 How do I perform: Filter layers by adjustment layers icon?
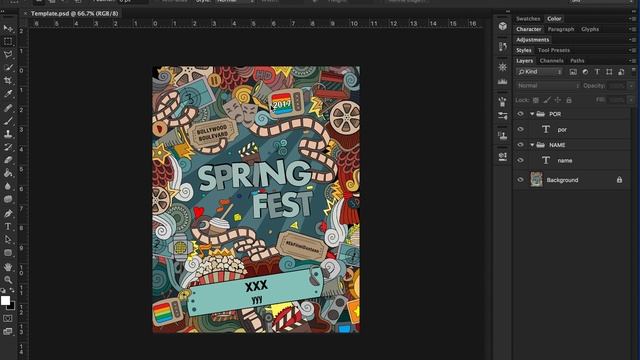tap(585, 72)
